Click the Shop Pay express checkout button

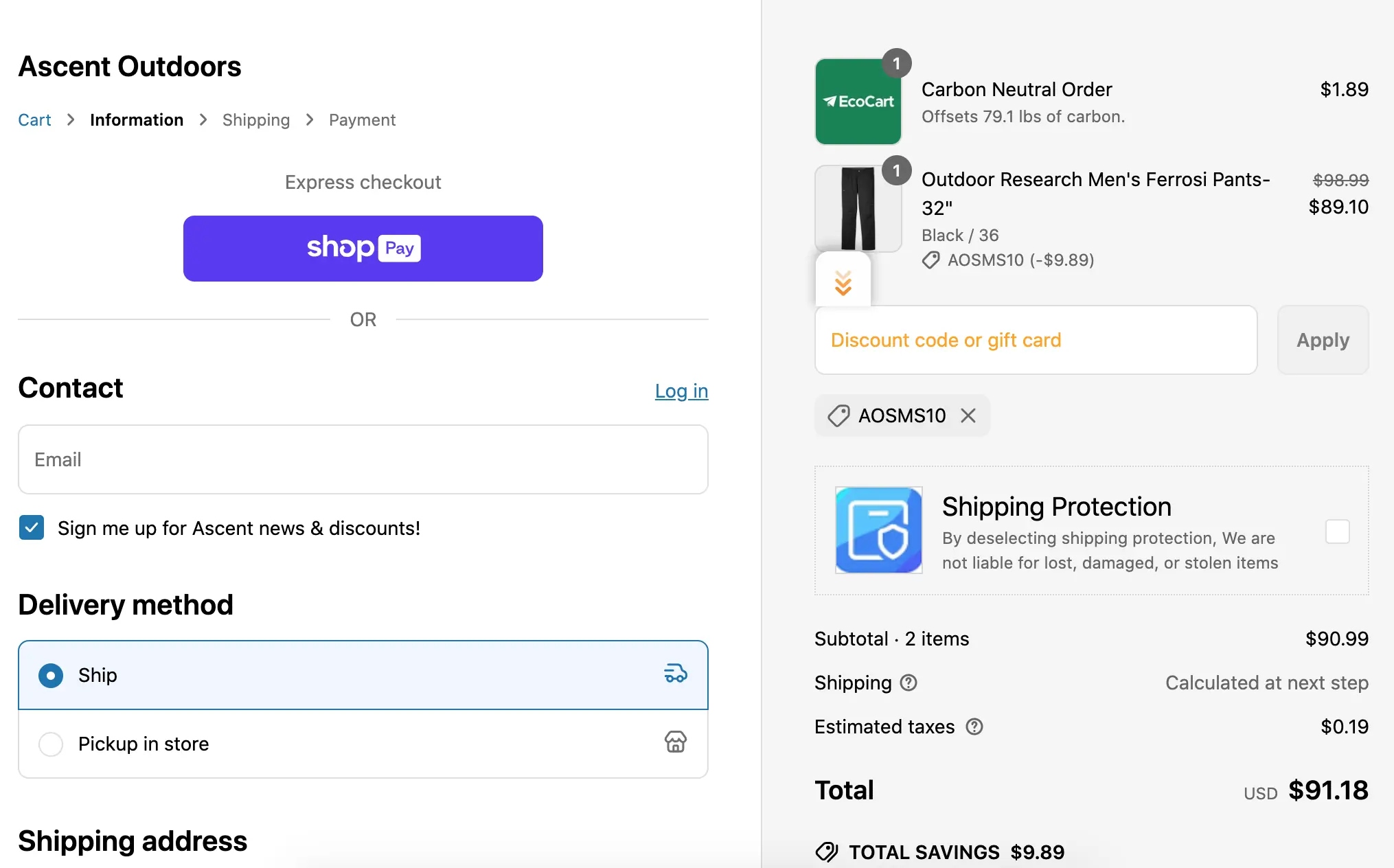[363, 248]
